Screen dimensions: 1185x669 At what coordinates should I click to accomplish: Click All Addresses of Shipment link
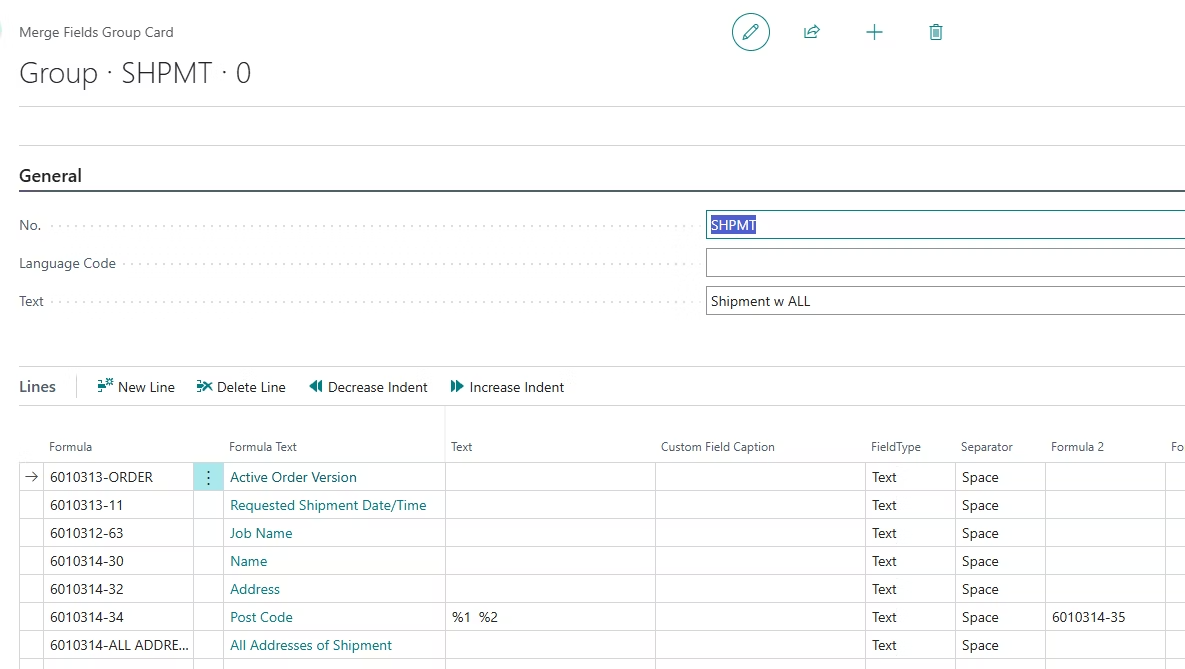311,645
